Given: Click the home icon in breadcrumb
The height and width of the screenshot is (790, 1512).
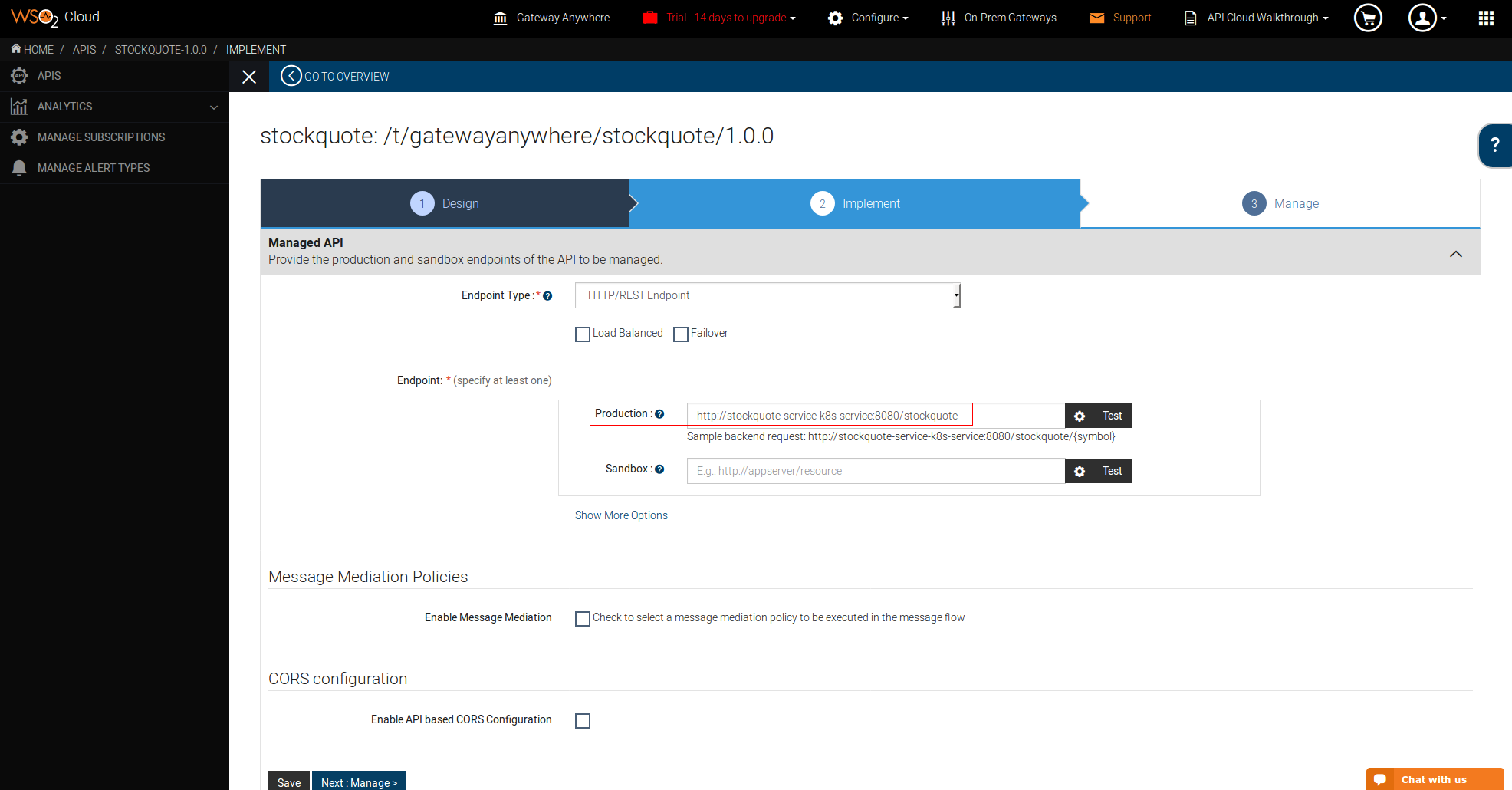Looking at the screenshot, I should (16, 49).
